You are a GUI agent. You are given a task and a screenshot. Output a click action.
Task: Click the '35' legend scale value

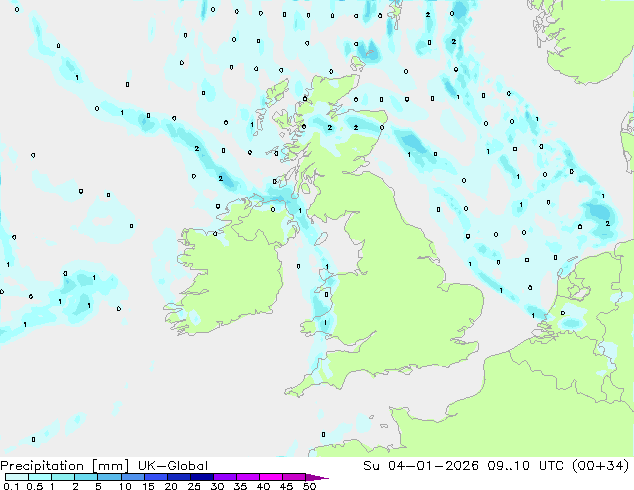click(240, 486)
